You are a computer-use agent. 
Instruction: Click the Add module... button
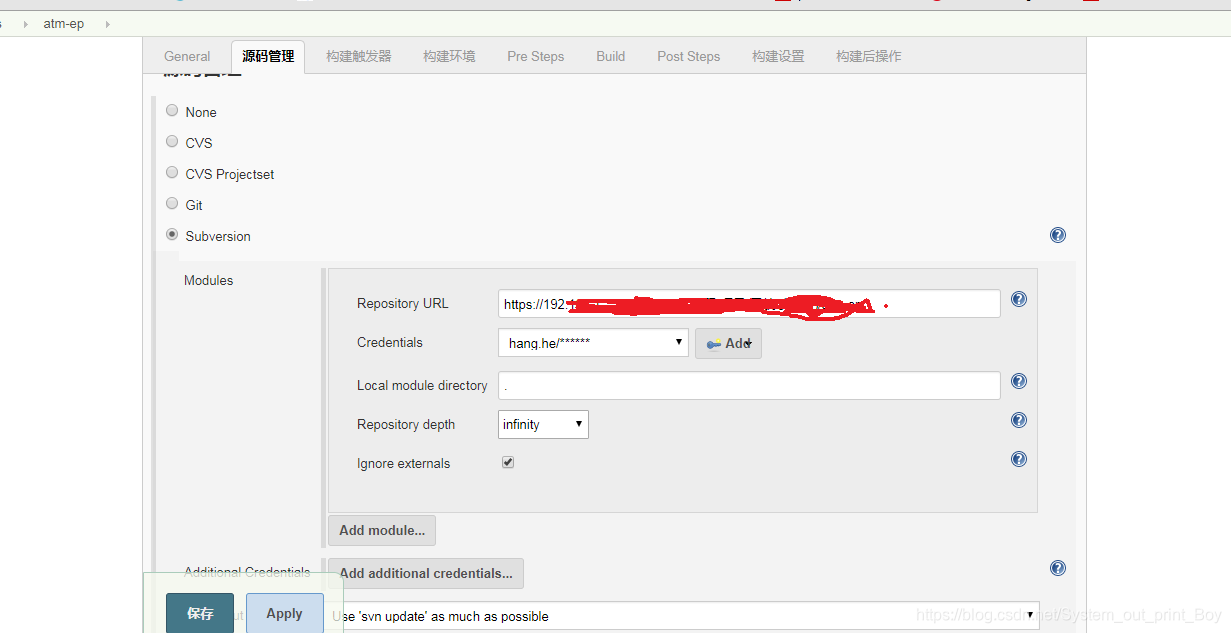pos(382,530)
